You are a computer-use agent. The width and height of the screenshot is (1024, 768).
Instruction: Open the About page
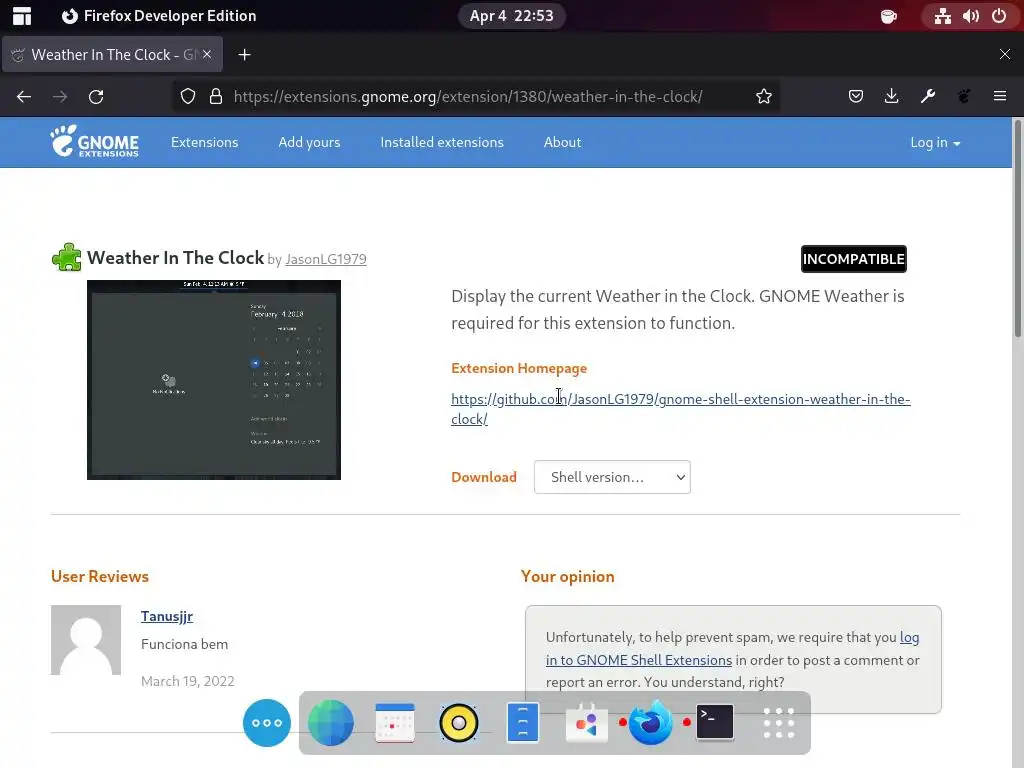tap(562, 142)
